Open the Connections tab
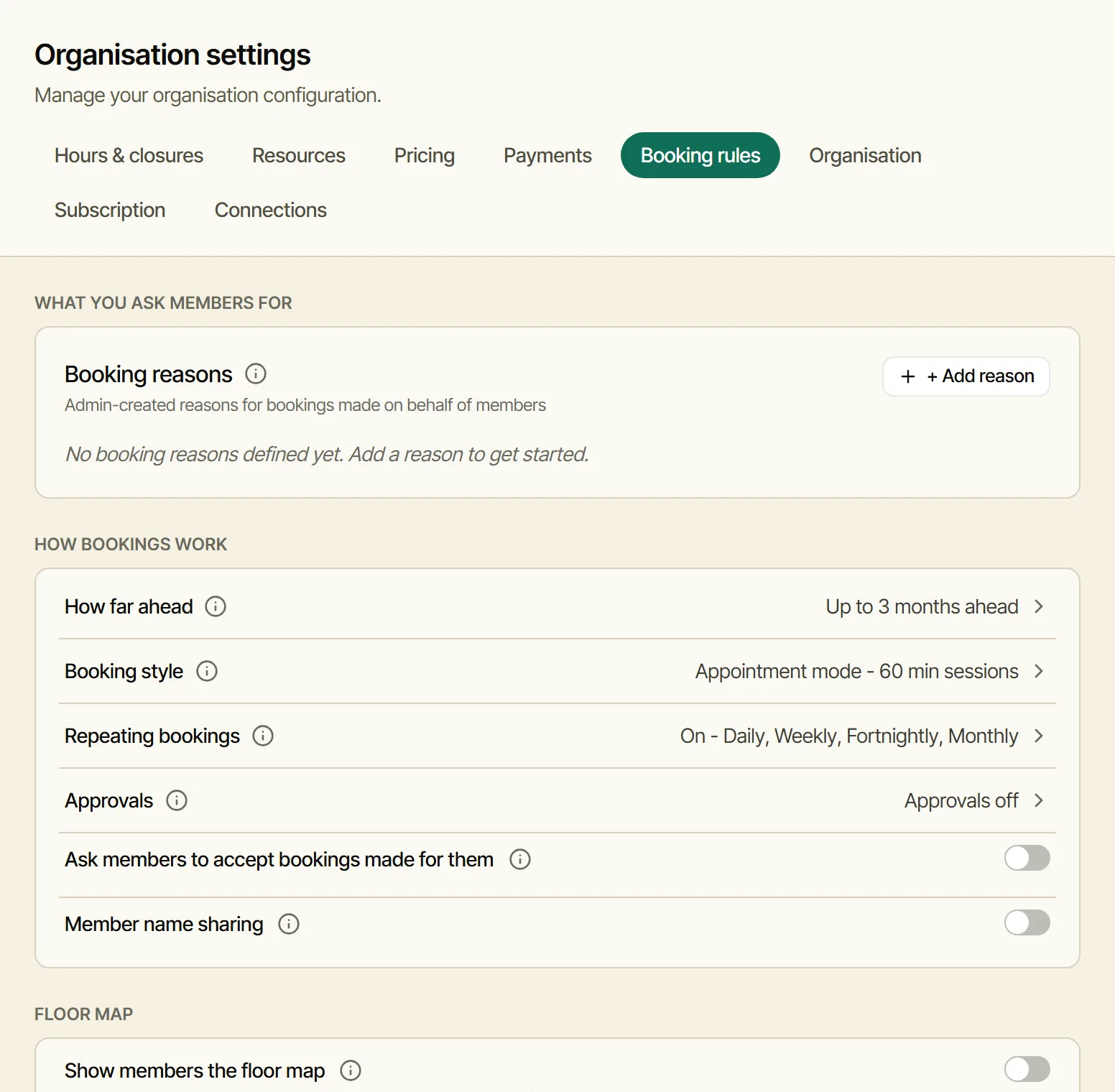Screen dimensions: 1115x1092 pyautogui.click(x=271, y=210)
